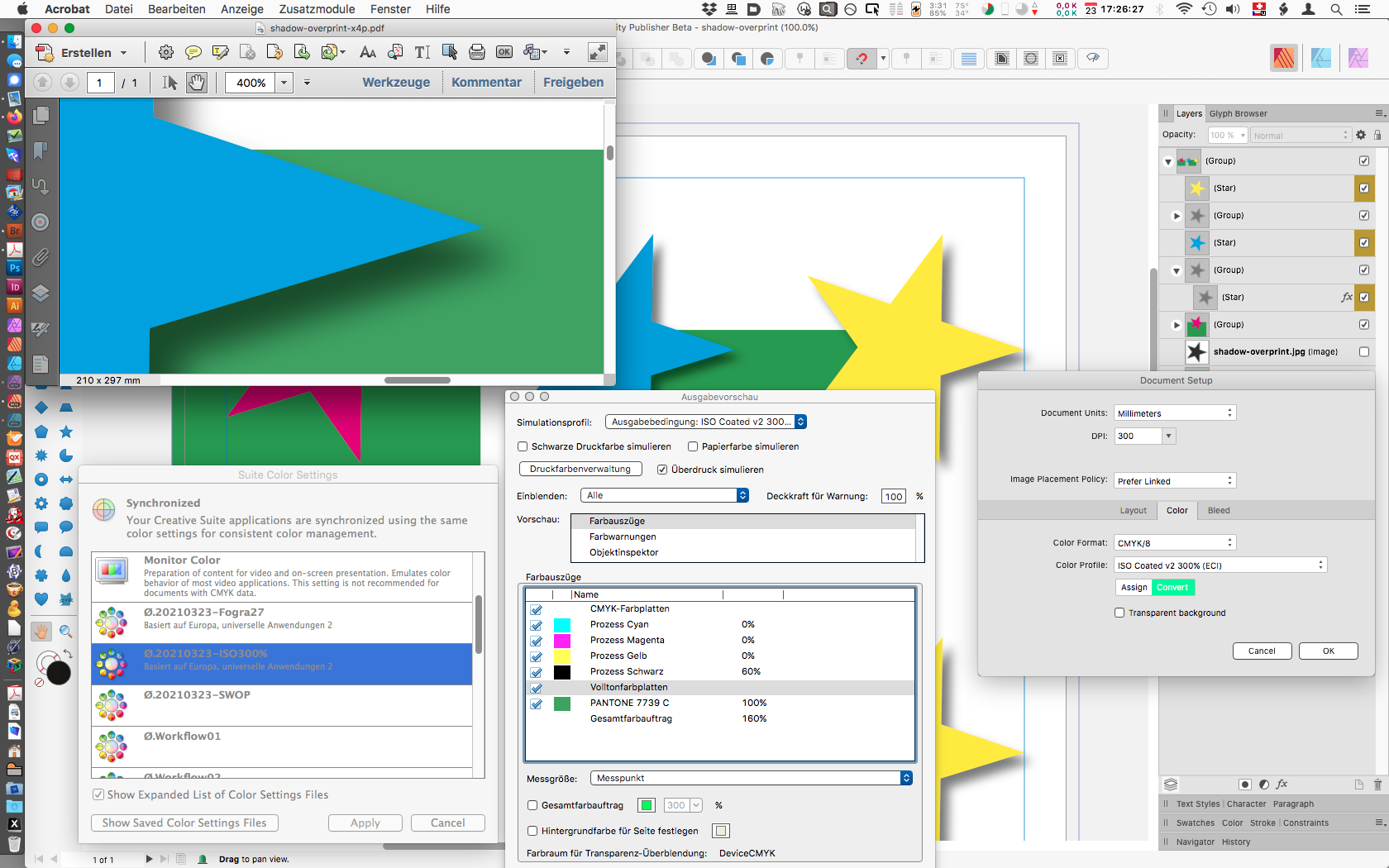
Task: Open the Zusatzmodule menu
Action: click(x=317, y=9)
